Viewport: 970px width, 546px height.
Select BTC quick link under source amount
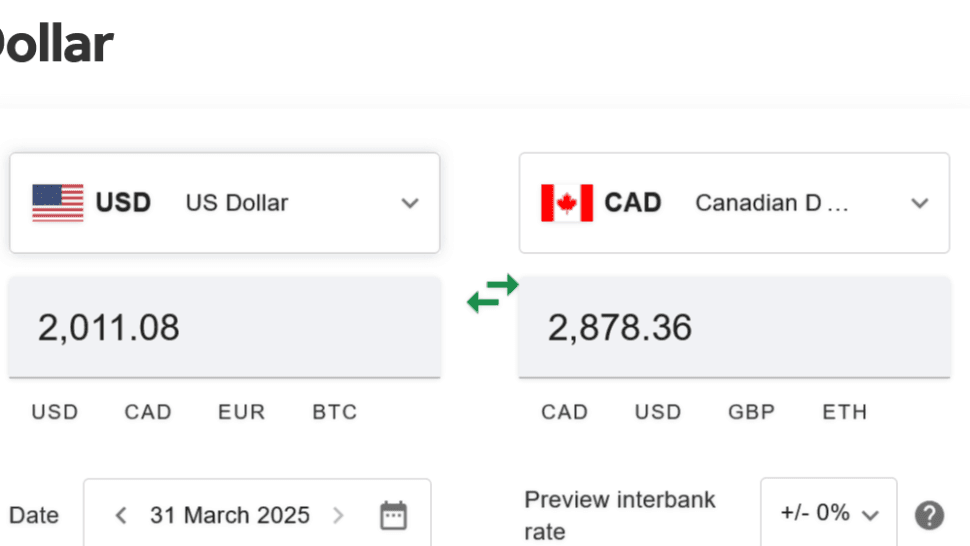335,412
